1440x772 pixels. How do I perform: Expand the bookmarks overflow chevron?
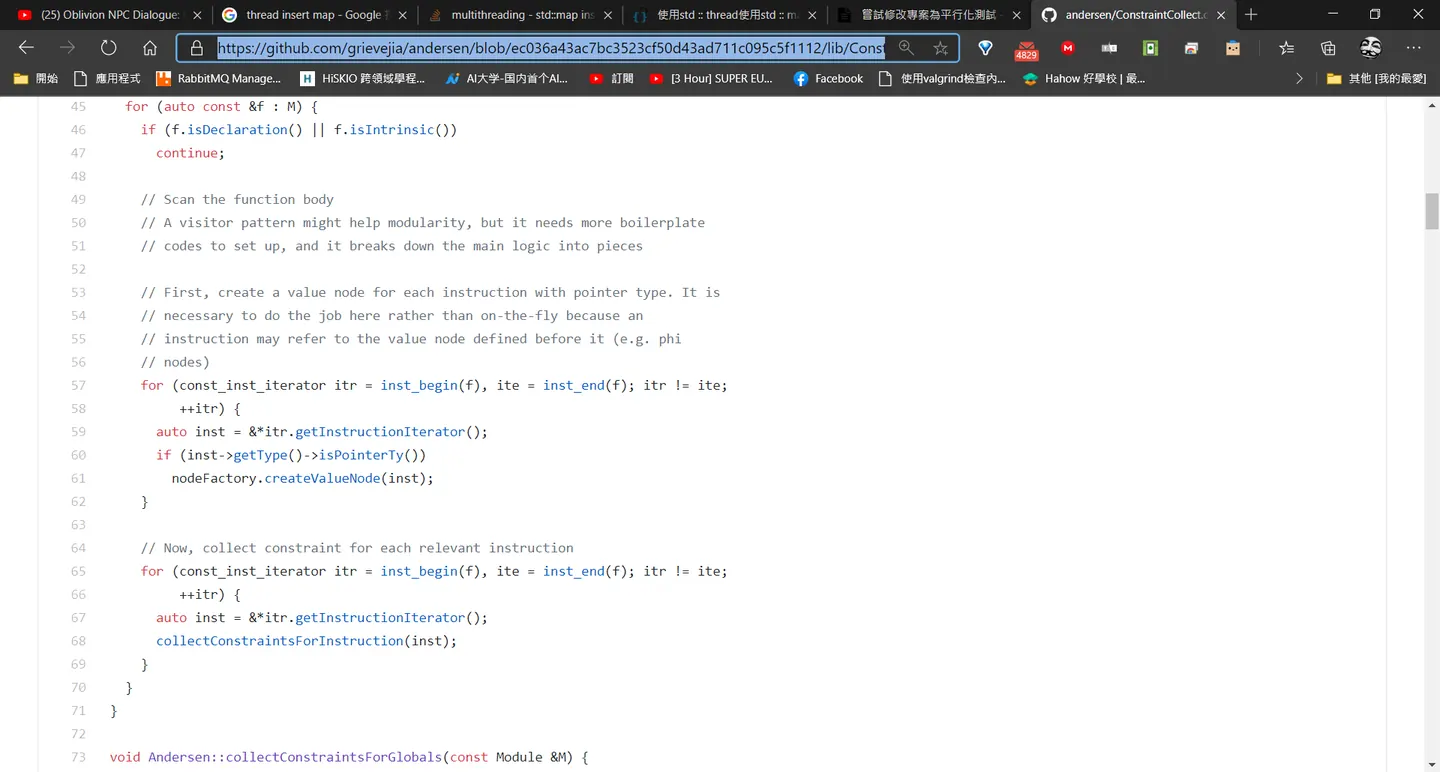point(1299,78)
